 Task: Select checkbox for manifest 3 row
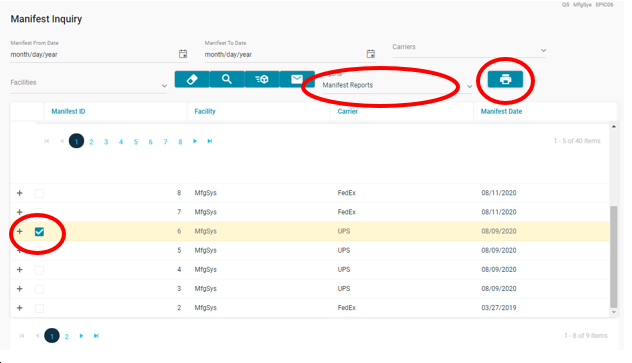pos(39,289)
